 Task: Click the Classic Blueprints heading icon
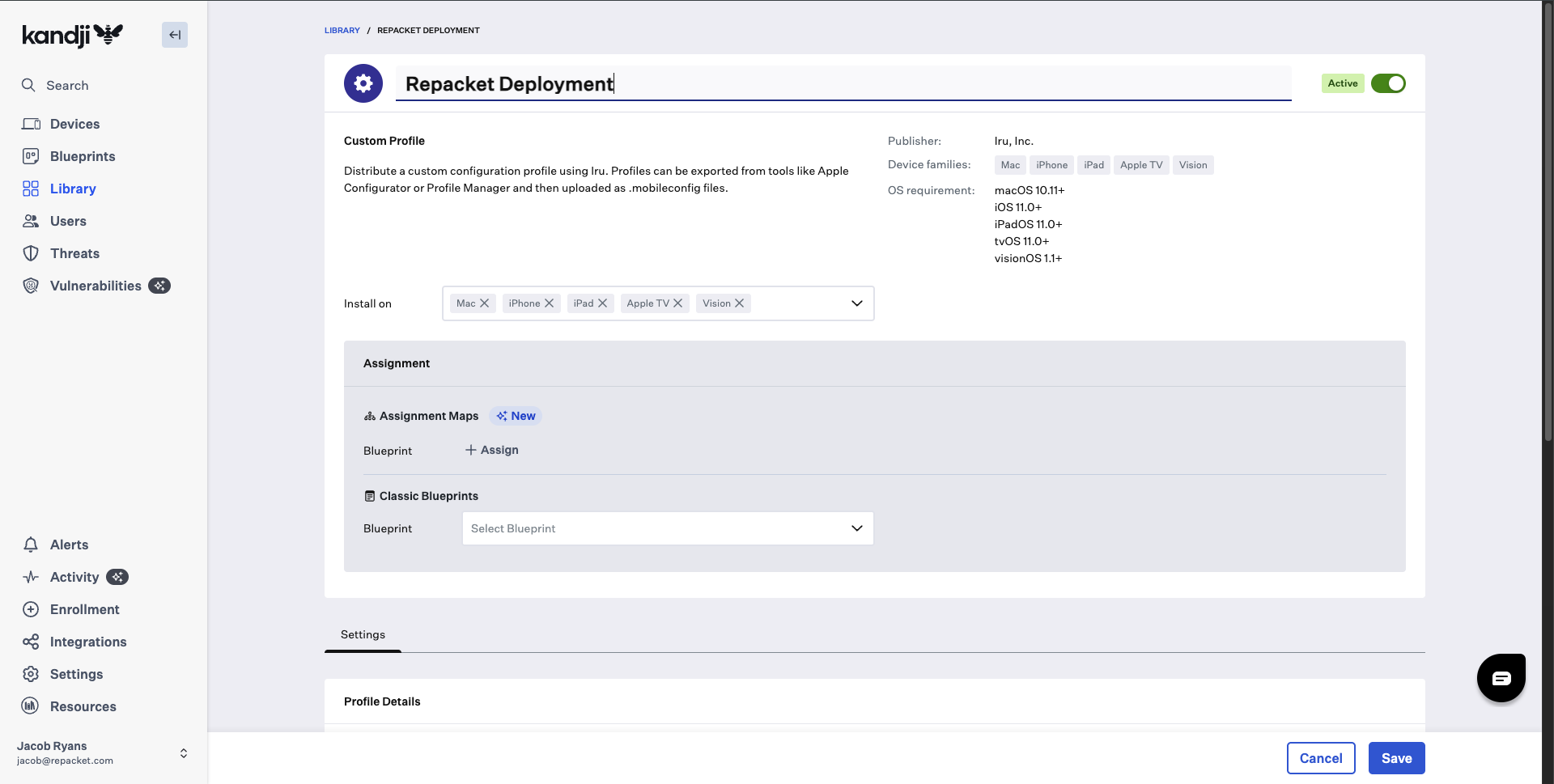click(x=369, y=496)
